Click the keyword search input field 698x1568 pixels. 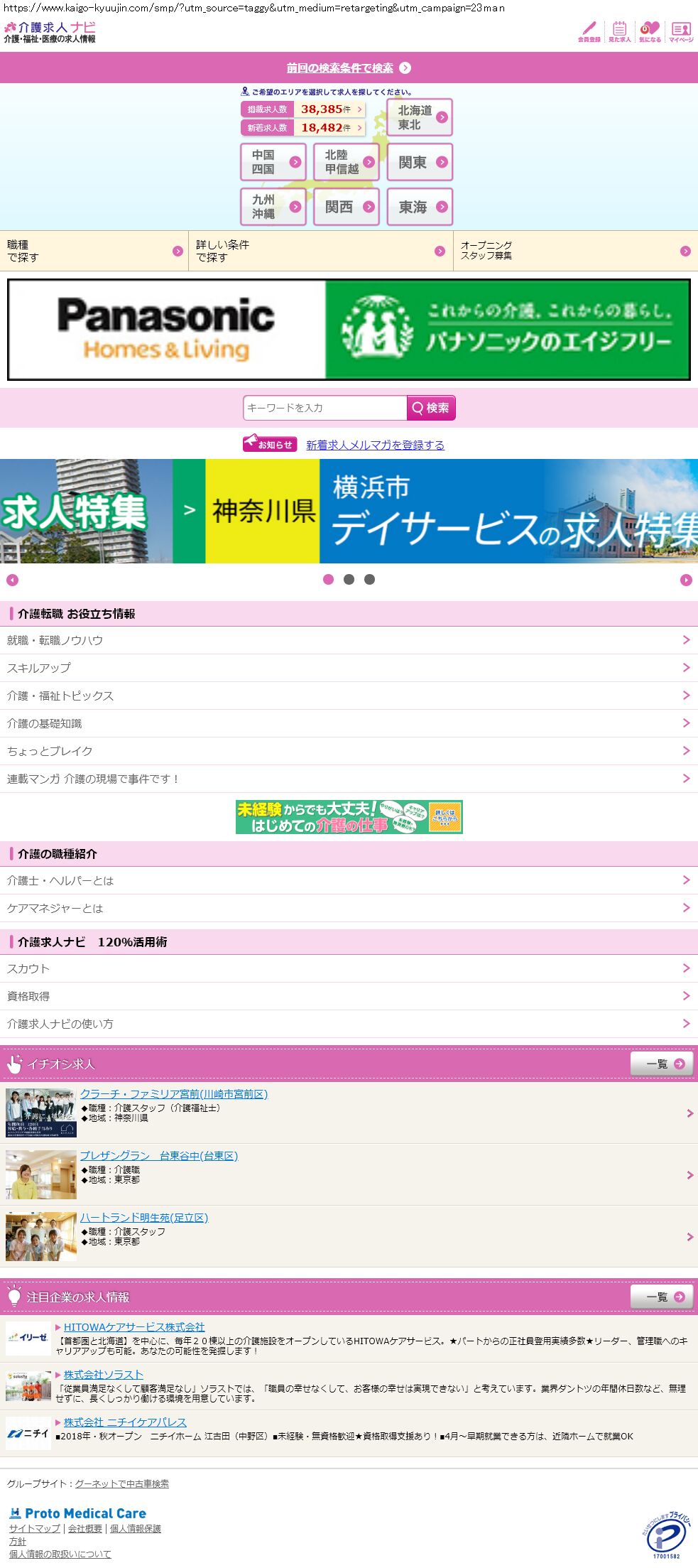pyautogui.click(x=325, y=408)
